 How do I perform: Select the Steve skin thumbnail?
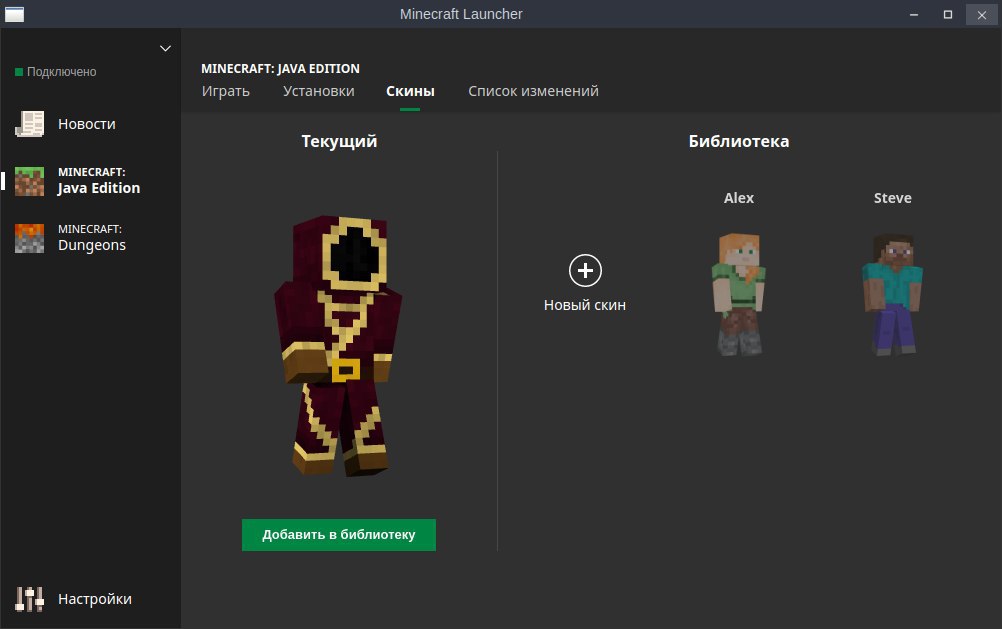[892, 294]
